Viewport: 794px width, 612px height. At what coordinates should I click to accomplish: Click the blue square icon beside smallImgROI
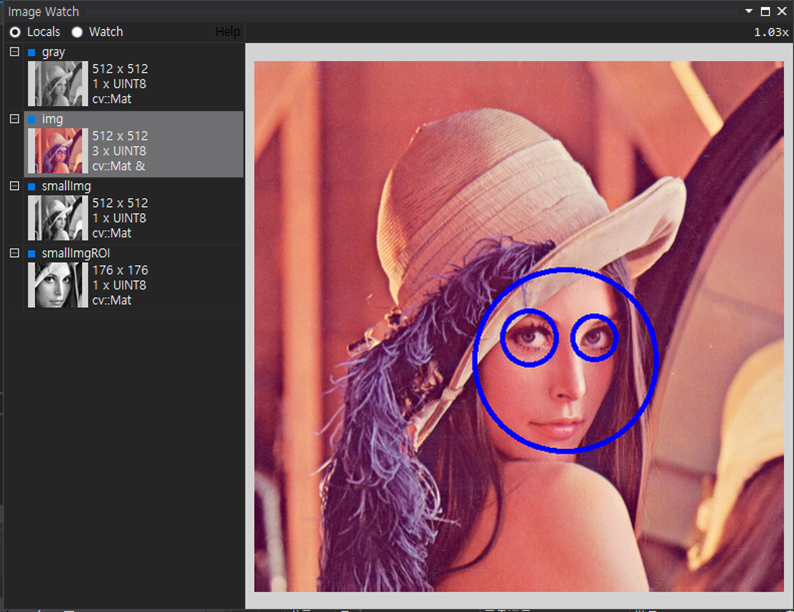click(31, 254)
